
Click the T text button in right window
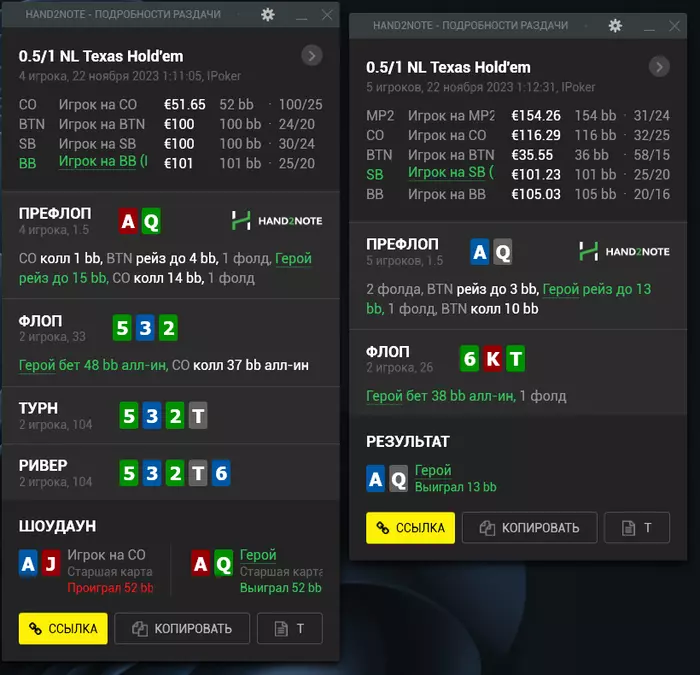pos(637,528)
